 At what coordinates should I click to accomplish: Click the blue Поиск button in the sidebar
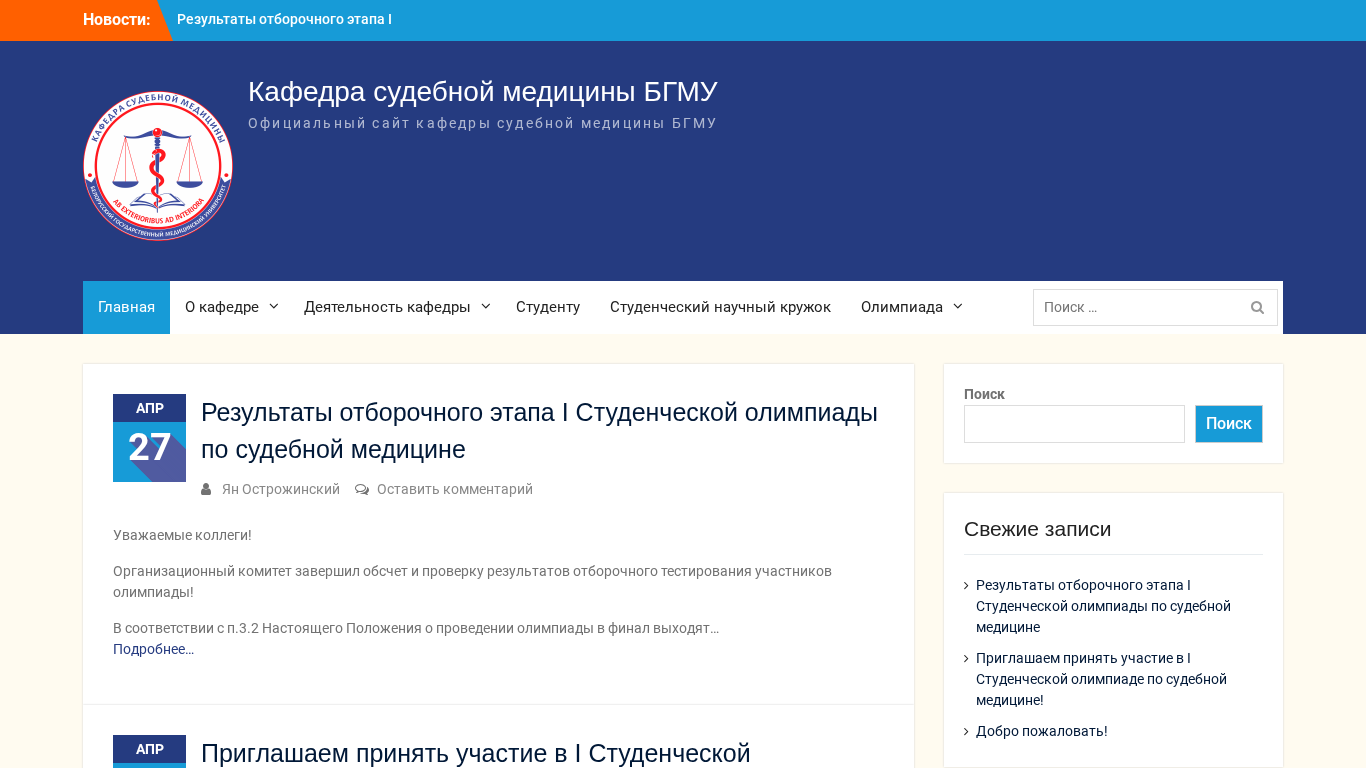coord(1229,424)
